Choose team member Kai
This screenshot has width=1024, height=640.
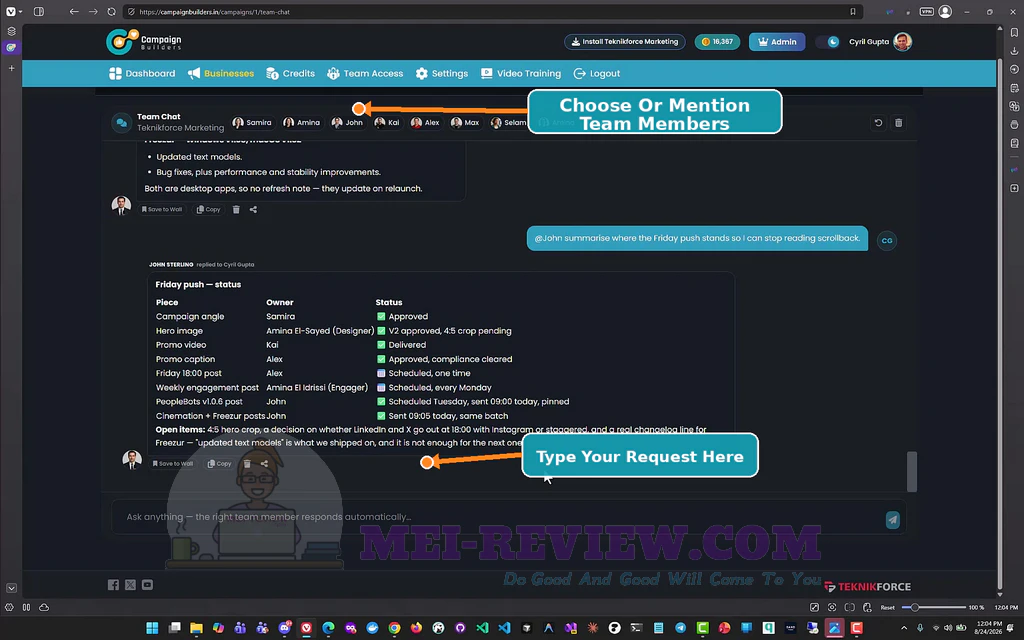pyautogui.click(x=387, y=123)
